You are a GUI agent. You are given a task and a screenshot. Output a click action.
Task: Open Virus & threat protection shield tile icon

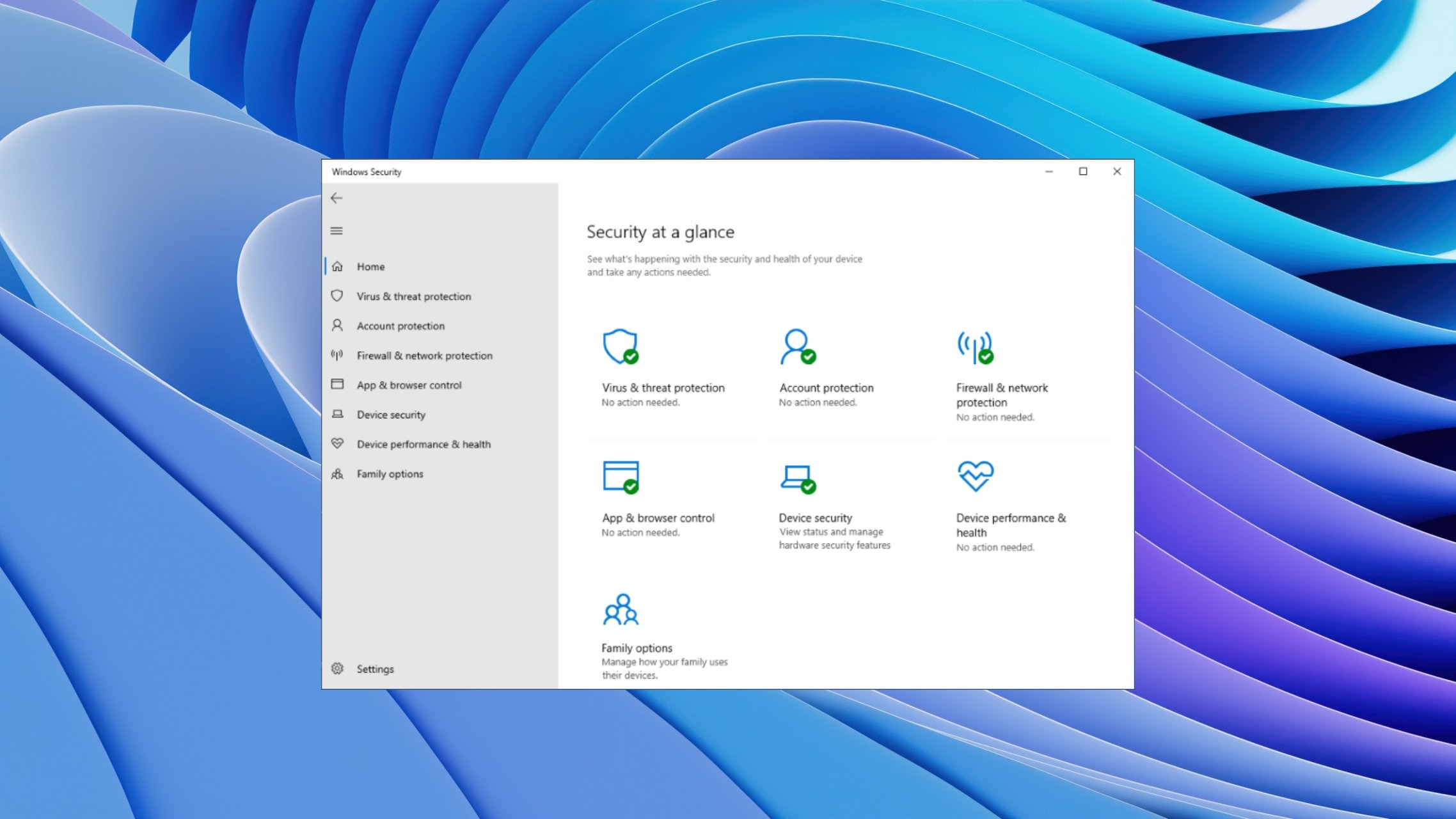[621, 347]
